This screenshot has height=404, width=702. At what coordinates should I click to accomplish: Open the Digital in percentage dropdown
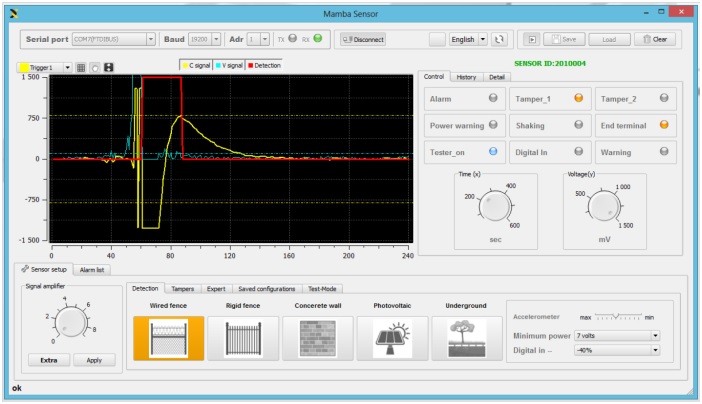(617, 350)
